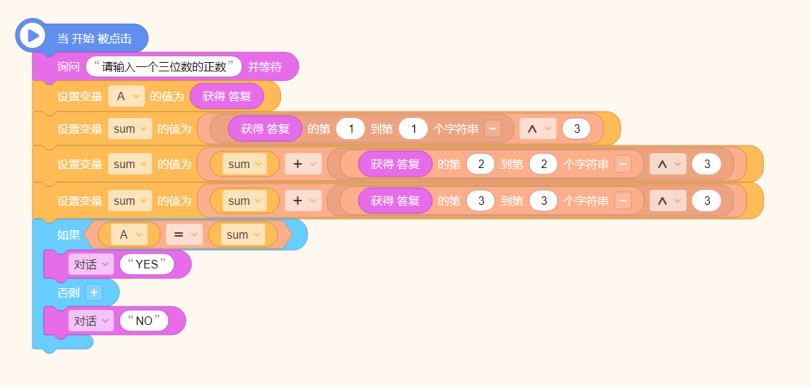Open set-variable sum dropdown in index 2 row

pyautogui.click(x=130, y=164)
